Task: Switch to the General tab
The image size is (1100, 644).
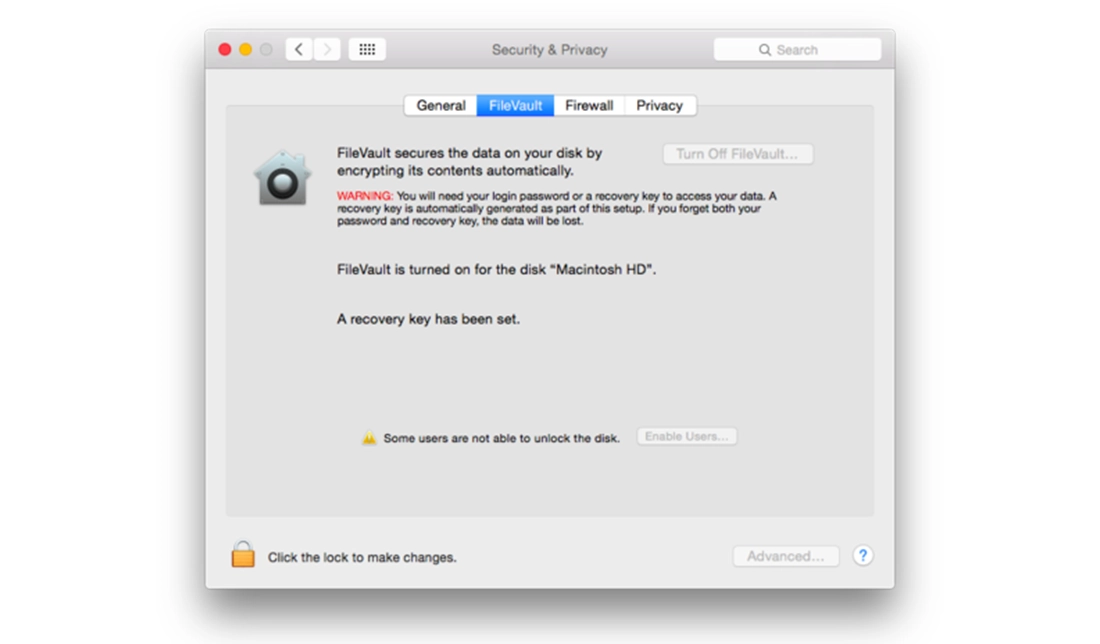Action: coord(440,105)
